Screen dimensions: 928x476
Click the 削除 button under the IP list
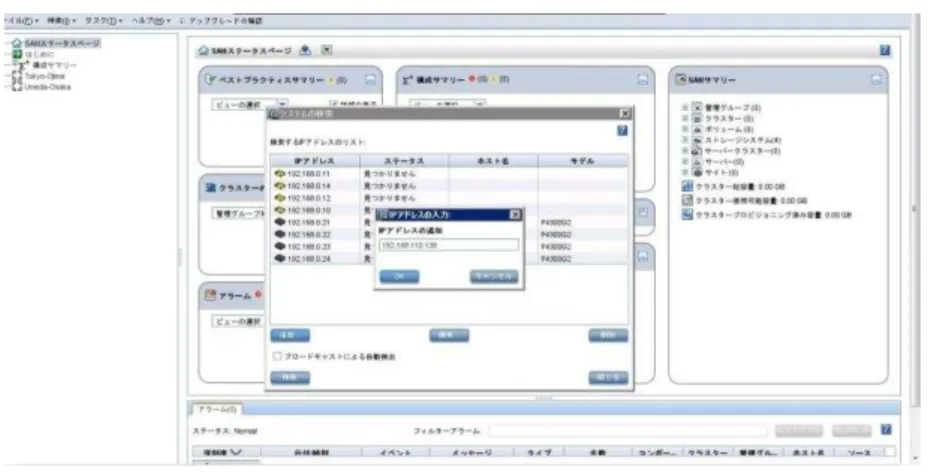pyautogui.click(x=608, y=336)
